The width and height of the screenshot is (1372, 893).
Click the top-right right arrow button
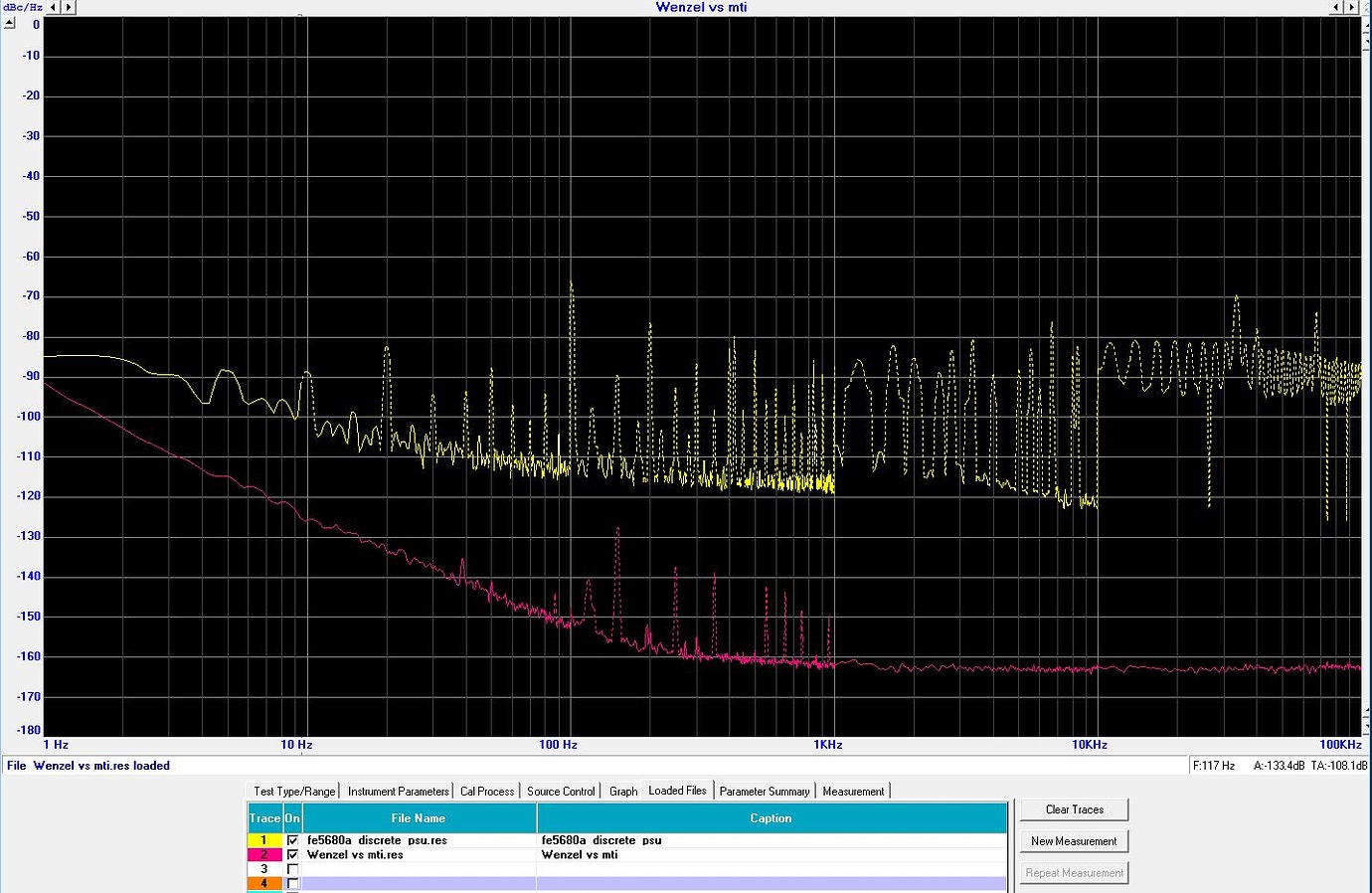[x=1351, y=7]
